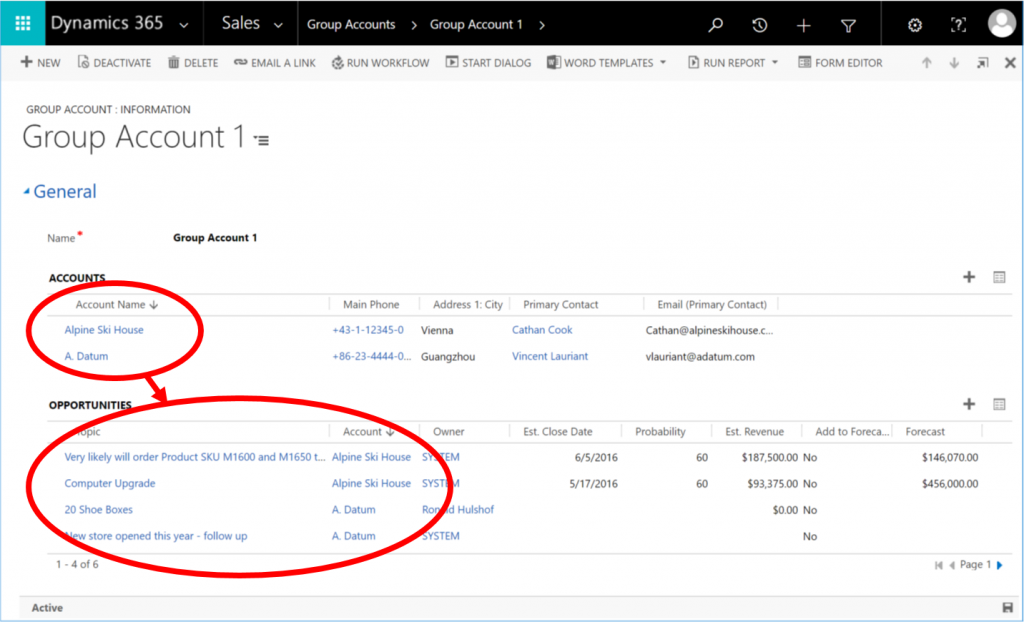The image size is (1024, 622).
Task: Open the Dynamics 365 dropdown chevron
Action: point(184,25)
